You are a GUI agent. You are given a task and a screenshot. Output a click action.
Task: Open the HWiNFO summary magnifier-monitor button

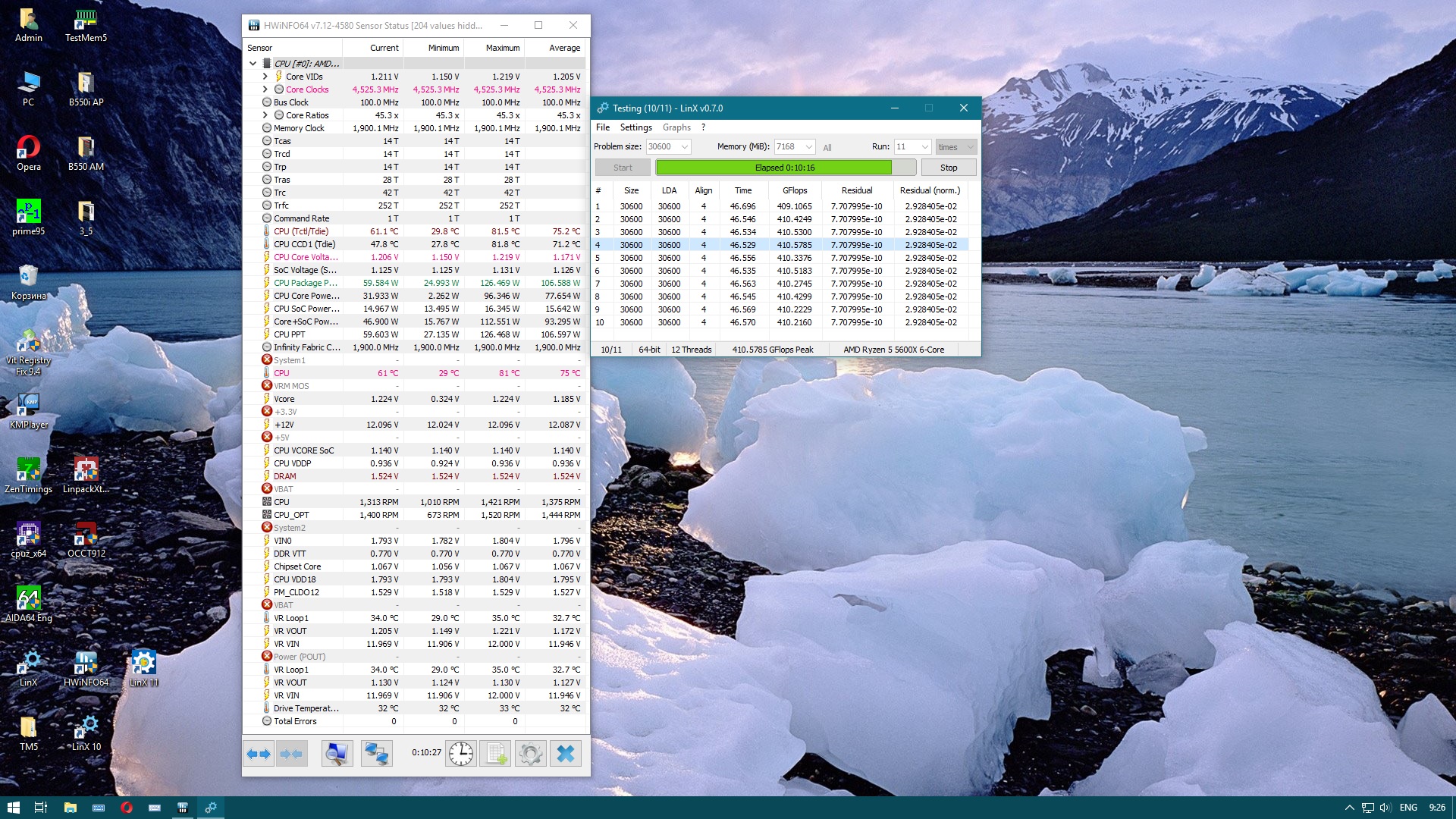(x=337, y=754)
